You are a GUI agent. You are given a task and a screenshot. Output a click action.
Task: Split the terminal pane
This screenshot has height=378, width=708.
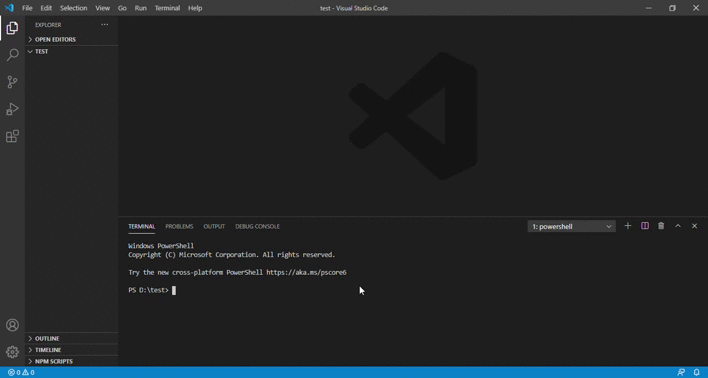tap(645, 226)
